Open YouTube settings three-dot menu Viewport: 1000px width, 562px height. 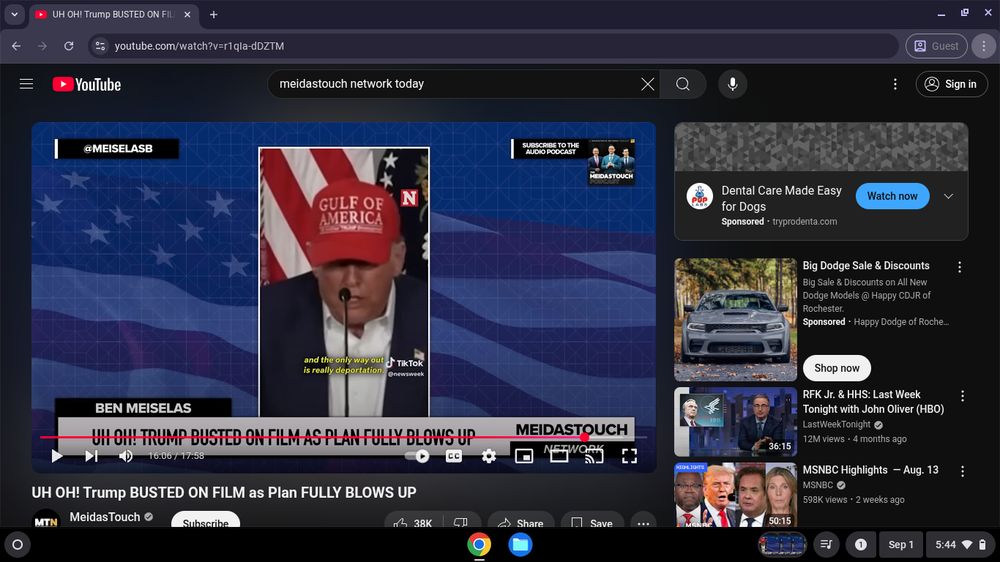[x=895, y=84]
